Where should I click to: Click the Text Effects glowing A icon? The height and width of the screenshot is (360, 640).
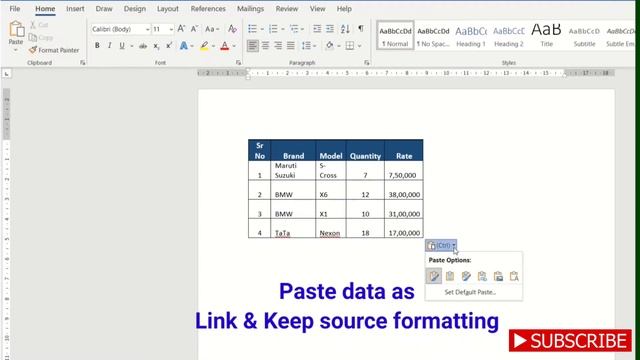coord(184,46)
